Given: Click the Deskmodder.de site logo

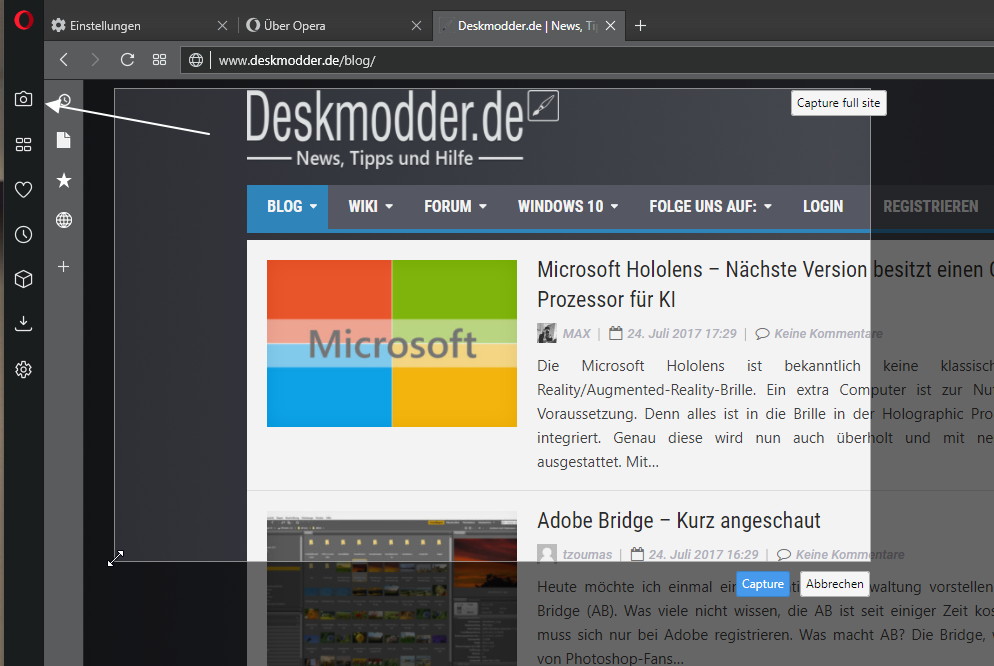Looking at the screenshot, I should tap(384, 117).
